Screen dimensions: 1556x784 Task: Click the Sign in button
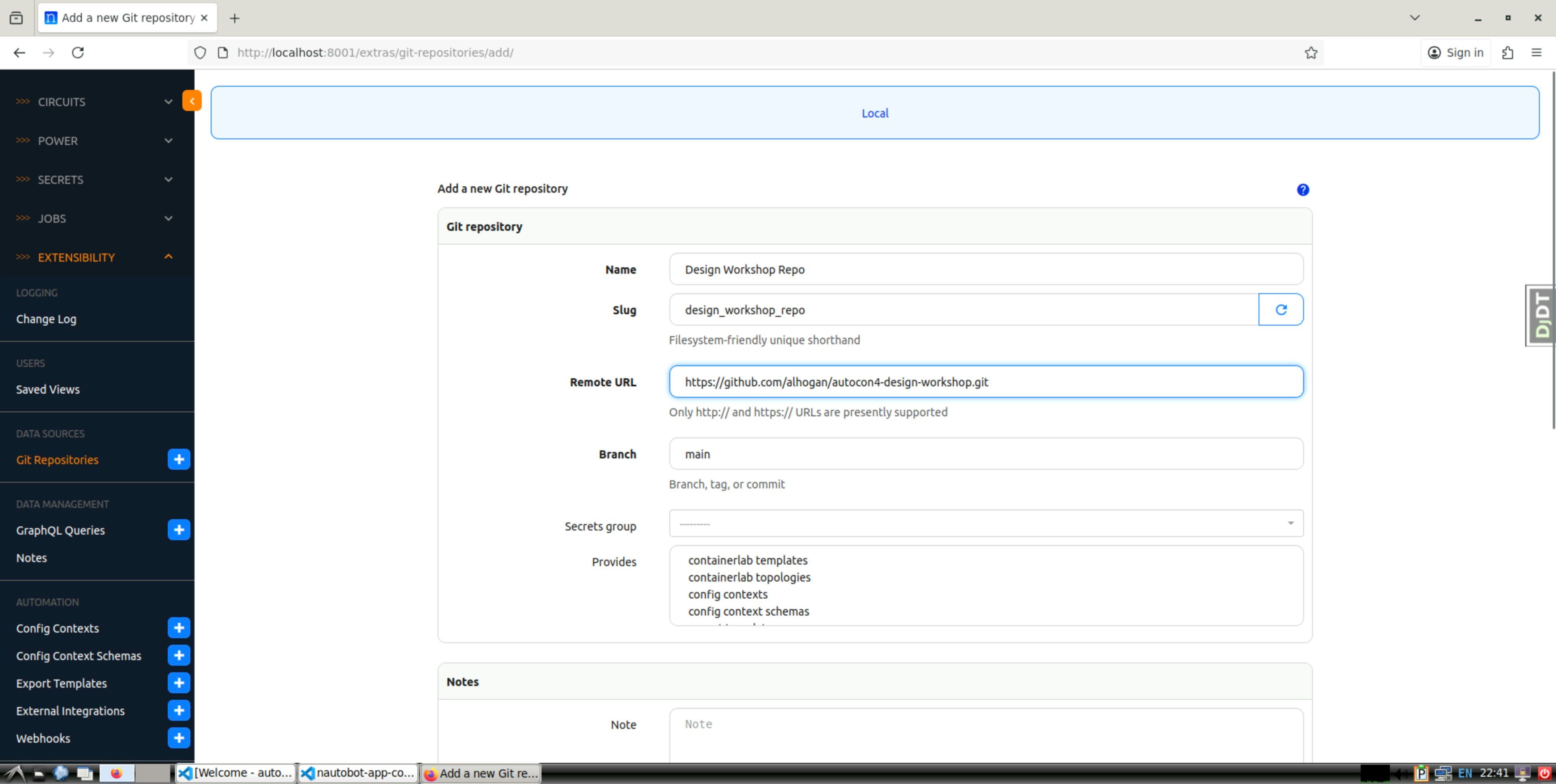(1455, 53)
